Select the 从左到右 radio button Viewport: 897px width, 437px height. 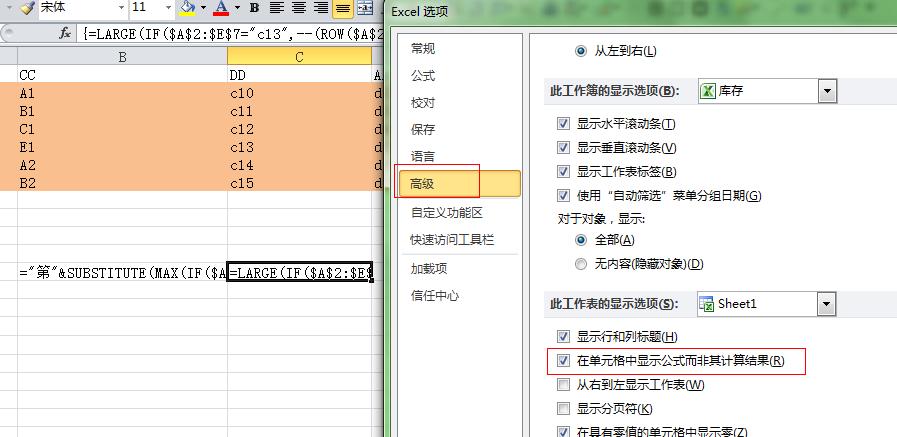[581, 51]
